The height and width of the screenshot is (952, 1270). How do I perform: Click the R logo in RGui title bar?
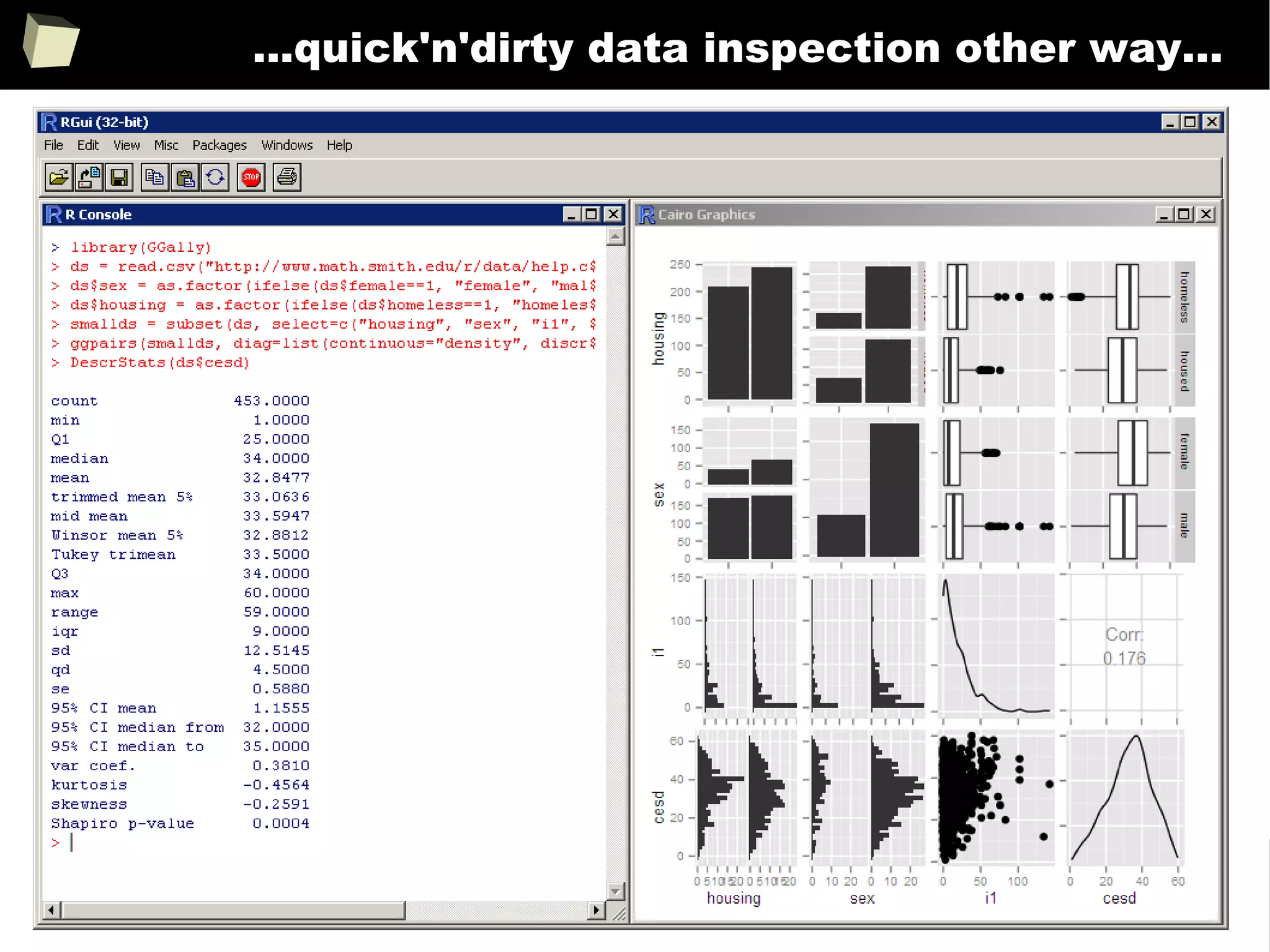(49, 122)
